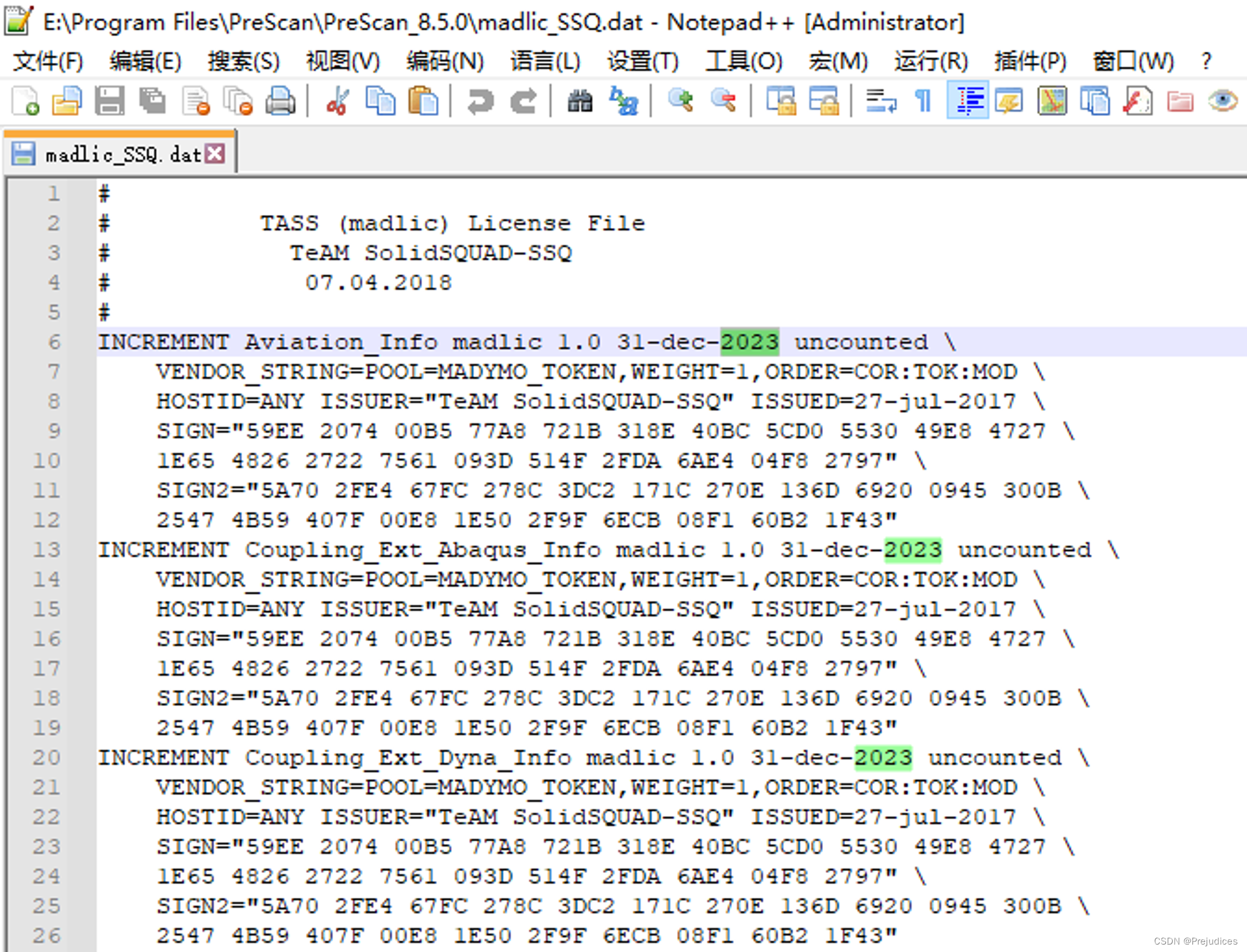Open the Replace toolbar icon
The image size is (1247, 952).
(623, 101)
